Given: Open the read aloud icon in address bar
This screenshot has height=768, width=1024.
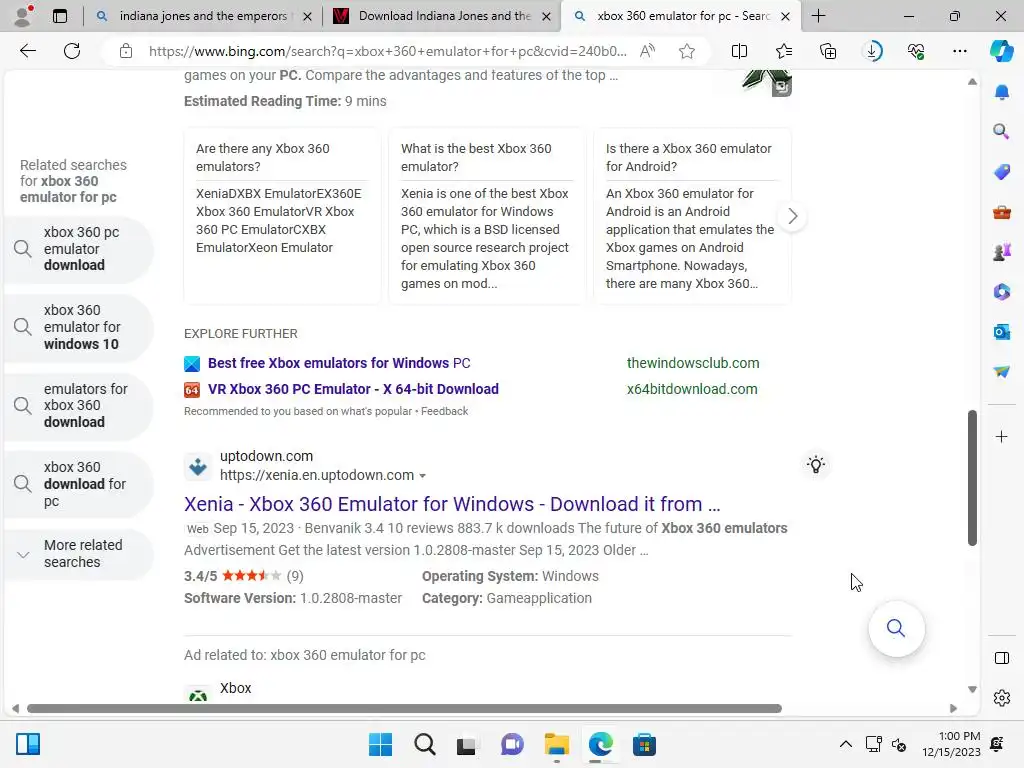Looking at the screenshot, I should (x=647, y=51).
